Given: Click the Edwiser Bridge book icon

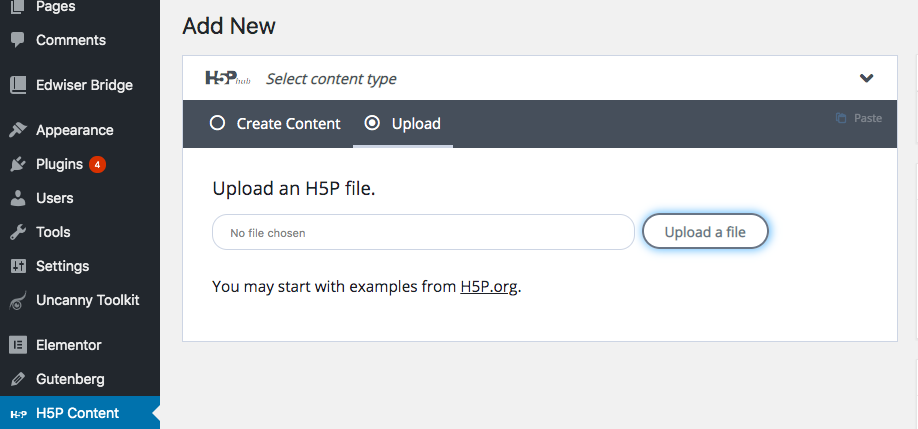Looking at the screenshot, I should (18, 85).
